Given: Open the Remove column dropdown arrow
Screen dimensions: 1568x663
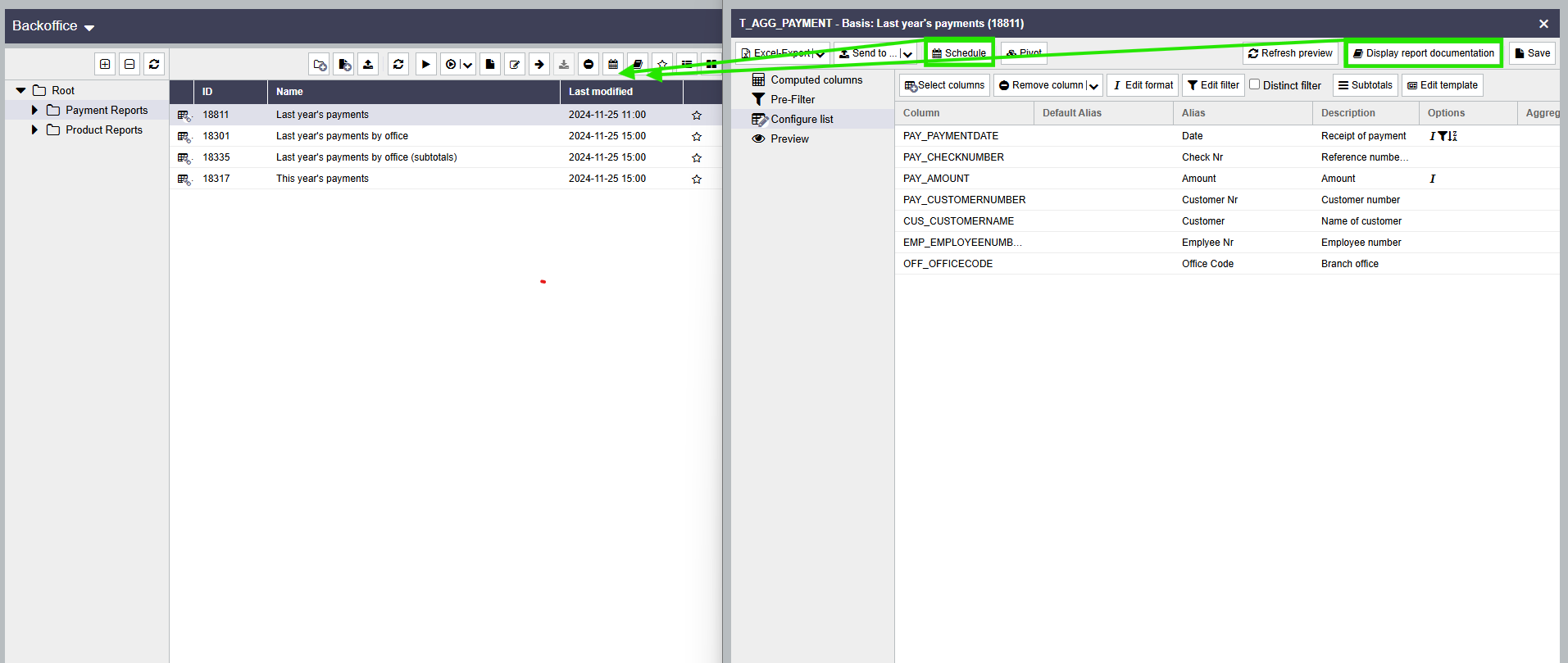Looking at the screenshot, I should pyautogui.click(x=1093, y=85).
